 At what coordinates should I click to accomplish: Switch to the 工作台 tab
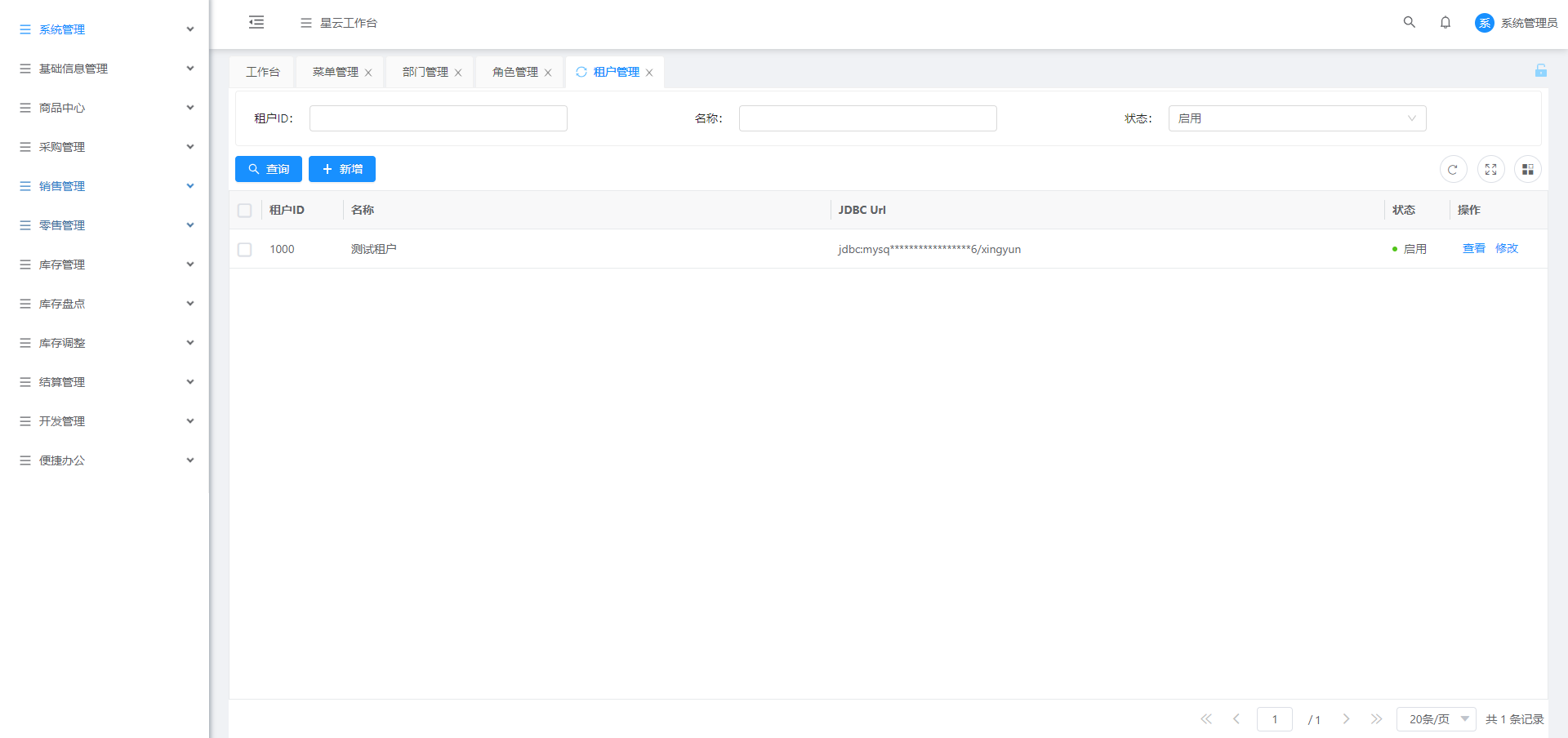point(262,72)
